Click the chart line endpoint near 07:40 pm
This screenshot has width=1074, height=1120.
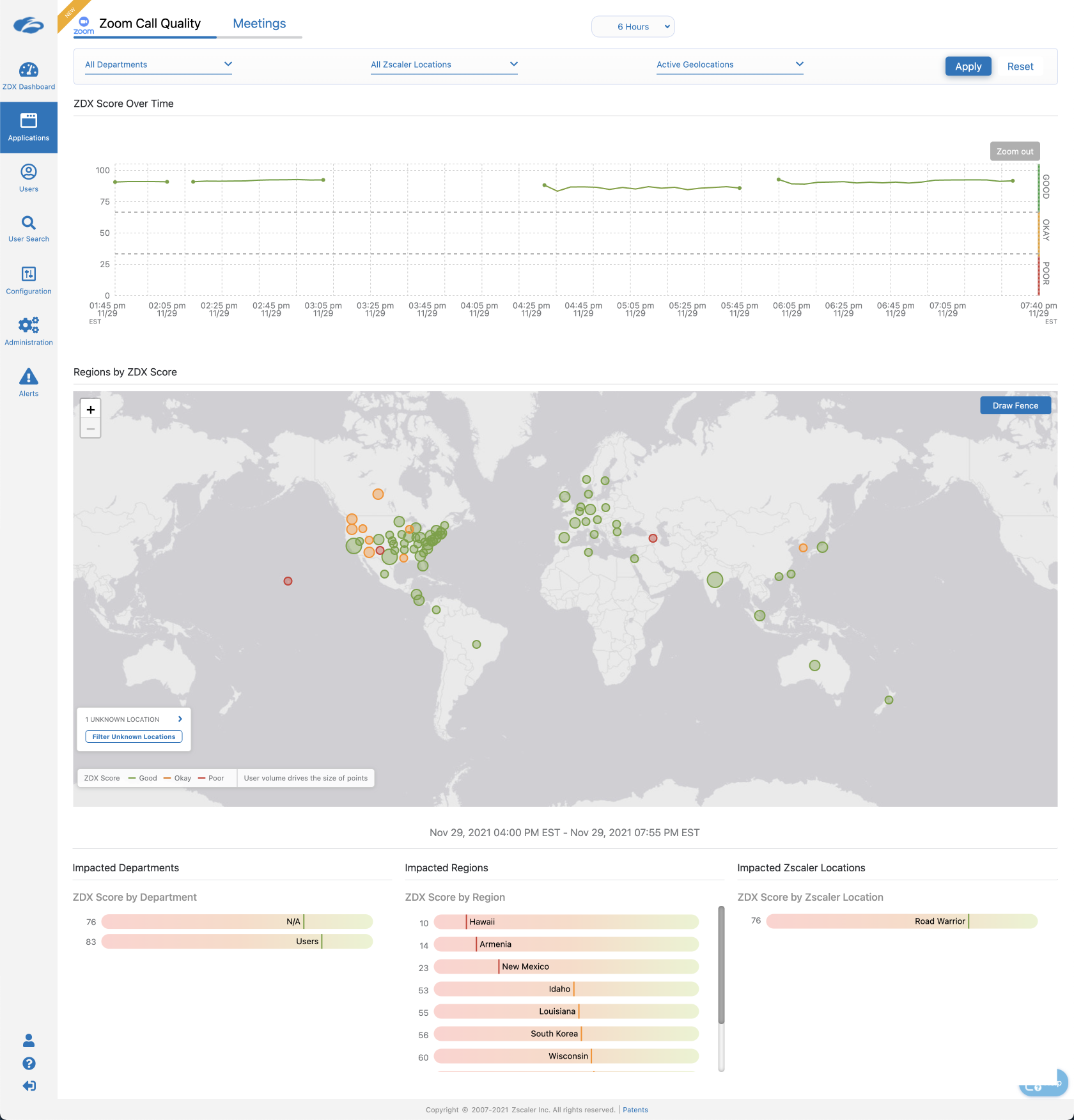(1013, 181)
